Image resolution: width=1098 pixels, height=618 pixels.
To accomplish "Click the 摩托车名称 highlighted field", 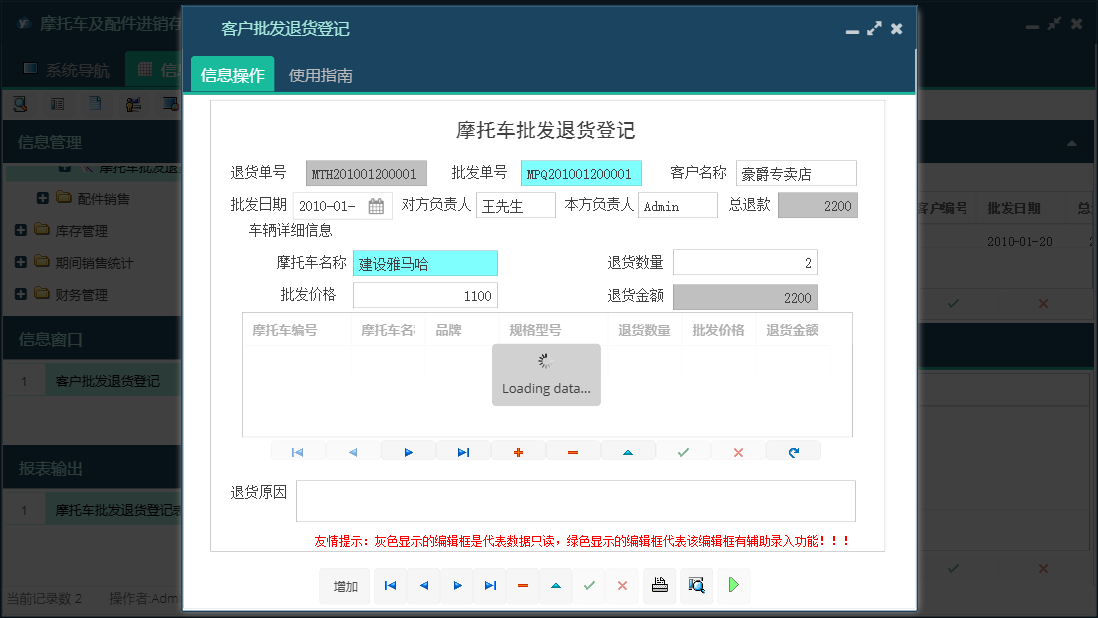I will (424, 263).
